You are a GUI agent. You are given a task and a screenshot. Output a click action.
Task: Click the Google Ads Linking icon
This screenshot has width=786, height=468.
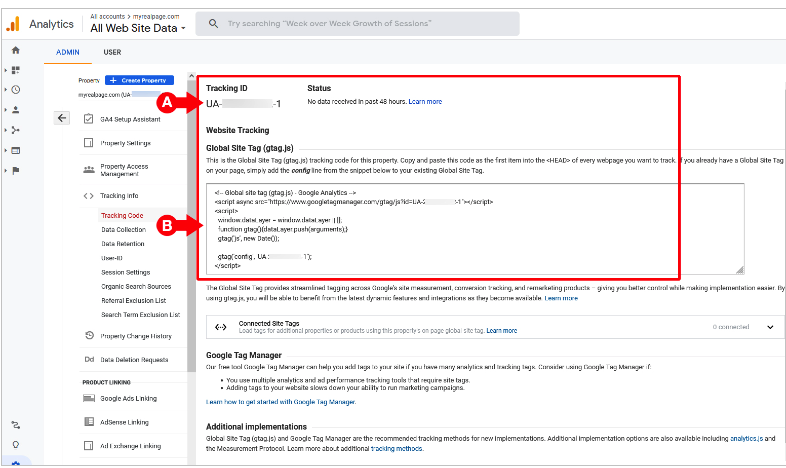(x=89, y=398)
